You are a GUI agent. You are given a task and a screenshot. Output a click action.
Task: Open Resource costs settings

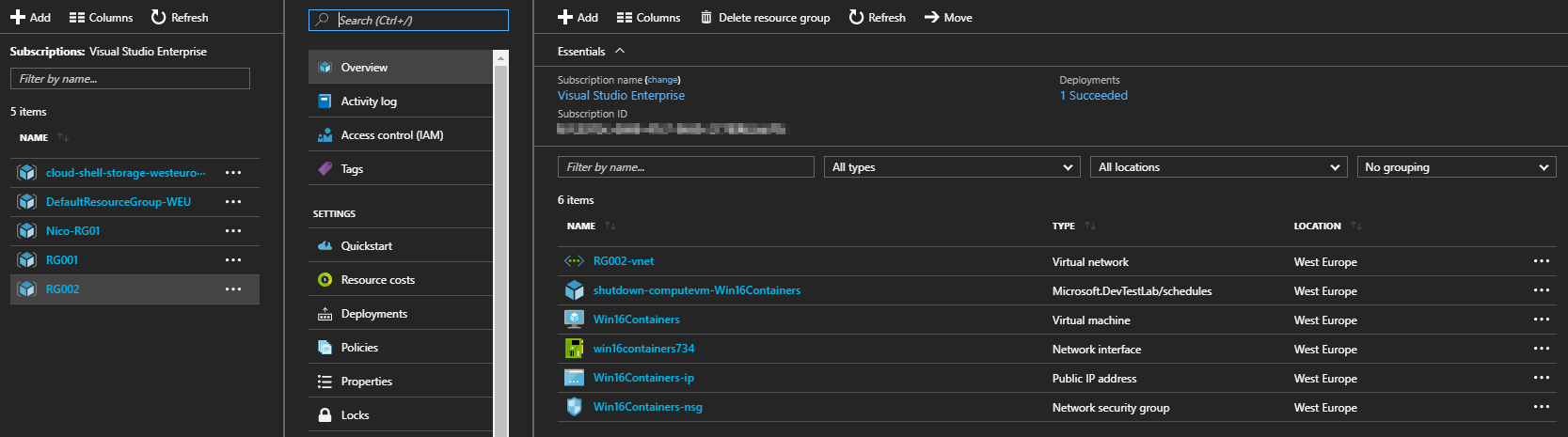pos(401,280)
